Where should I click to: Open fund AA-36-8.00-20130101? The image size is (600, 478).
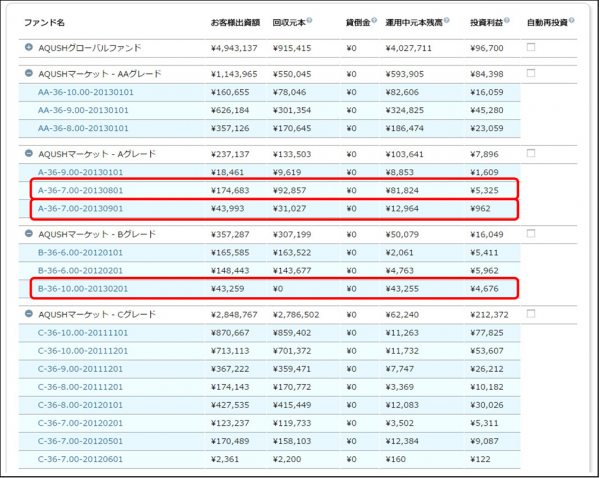83,128
